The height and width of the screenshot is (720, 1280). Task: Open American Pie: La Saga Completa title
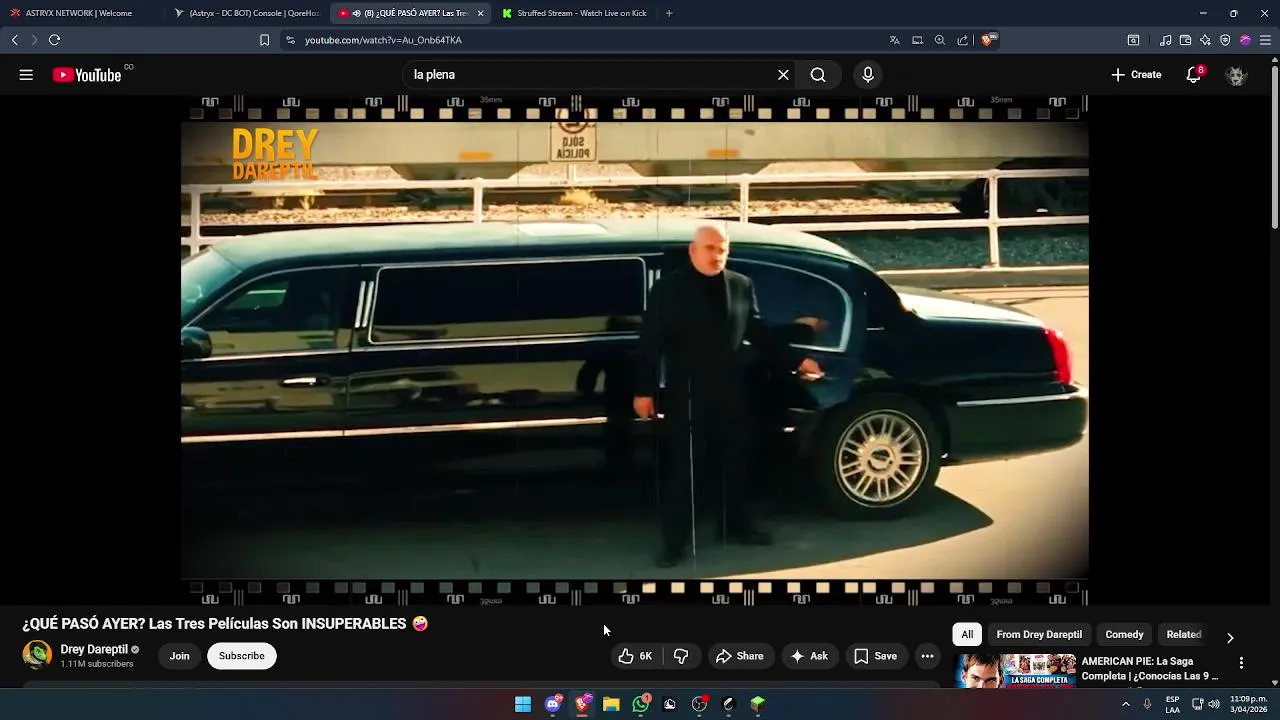point(1151,669)
